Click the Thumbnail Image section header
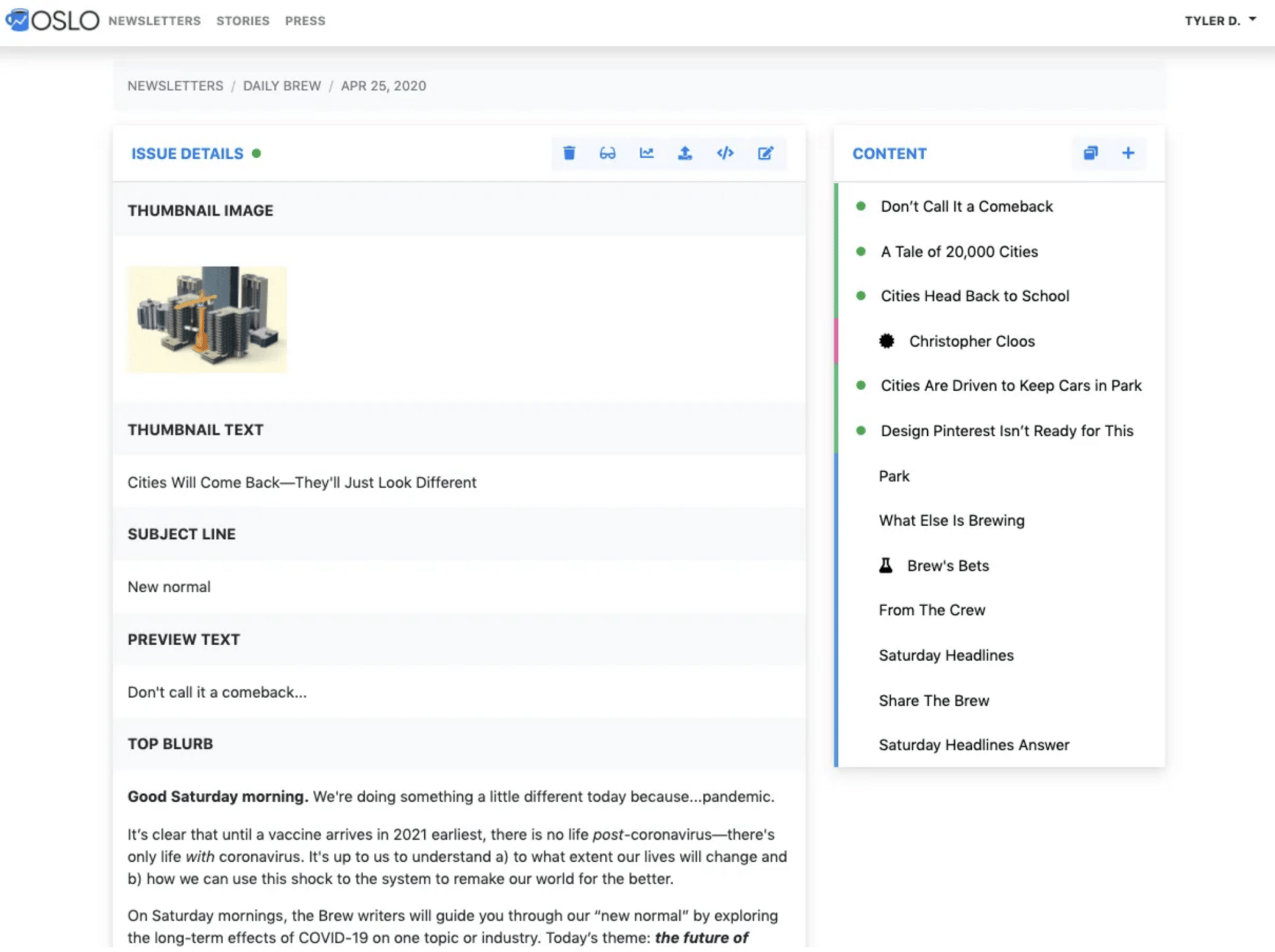 coord(459,210)
